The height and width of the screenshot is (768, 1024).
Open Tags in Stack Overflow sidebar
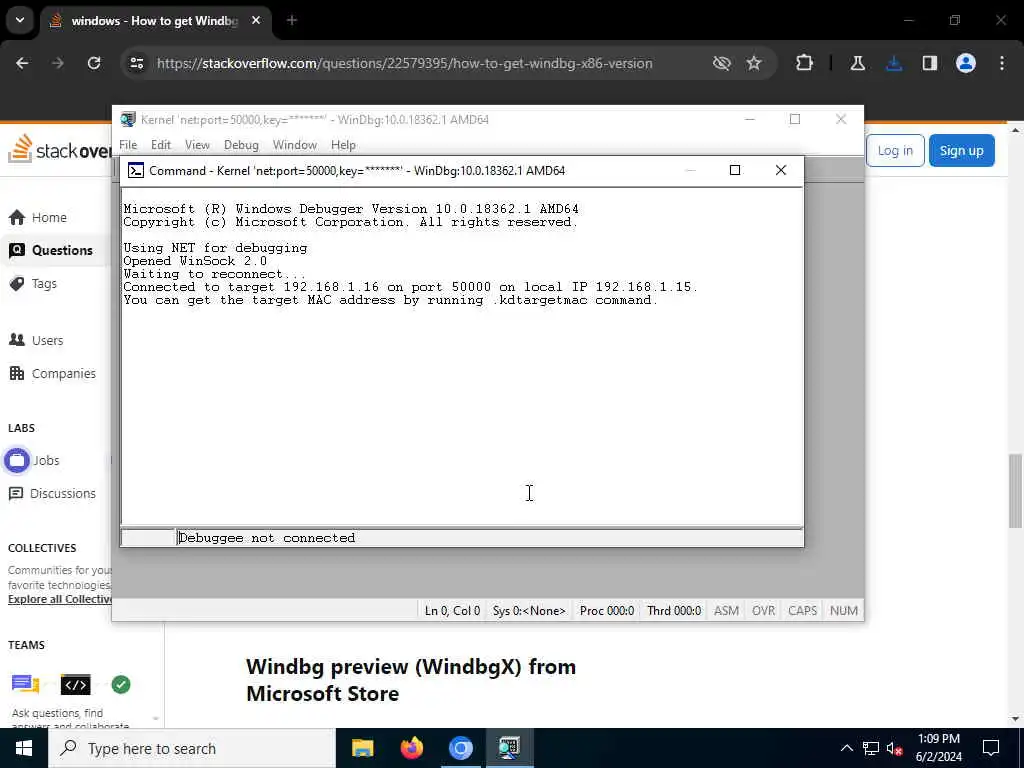point(44,283)
